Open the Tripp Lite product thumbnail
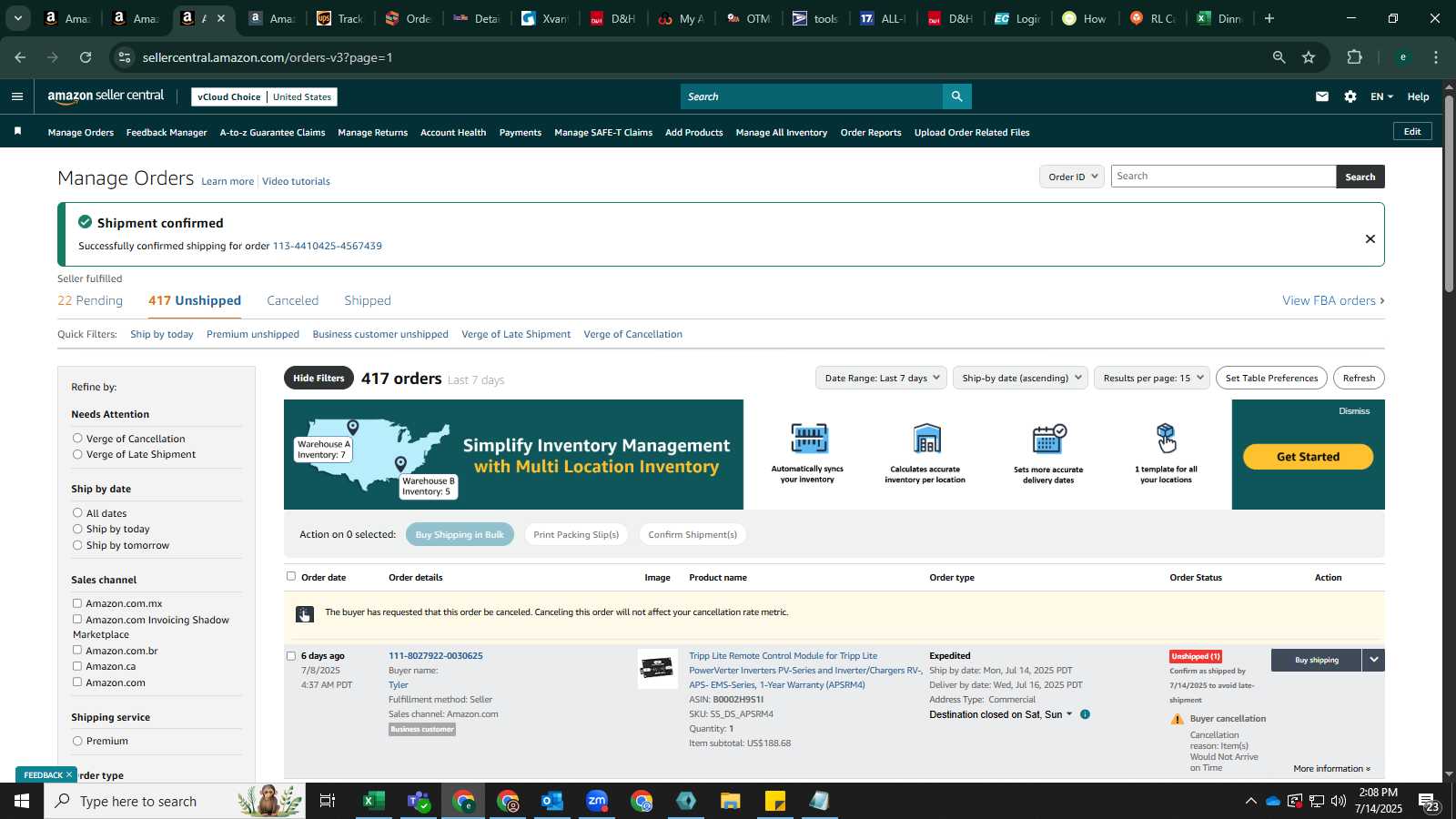The image size is (1456, 819). pyautogui.click(x=657, y=669)
